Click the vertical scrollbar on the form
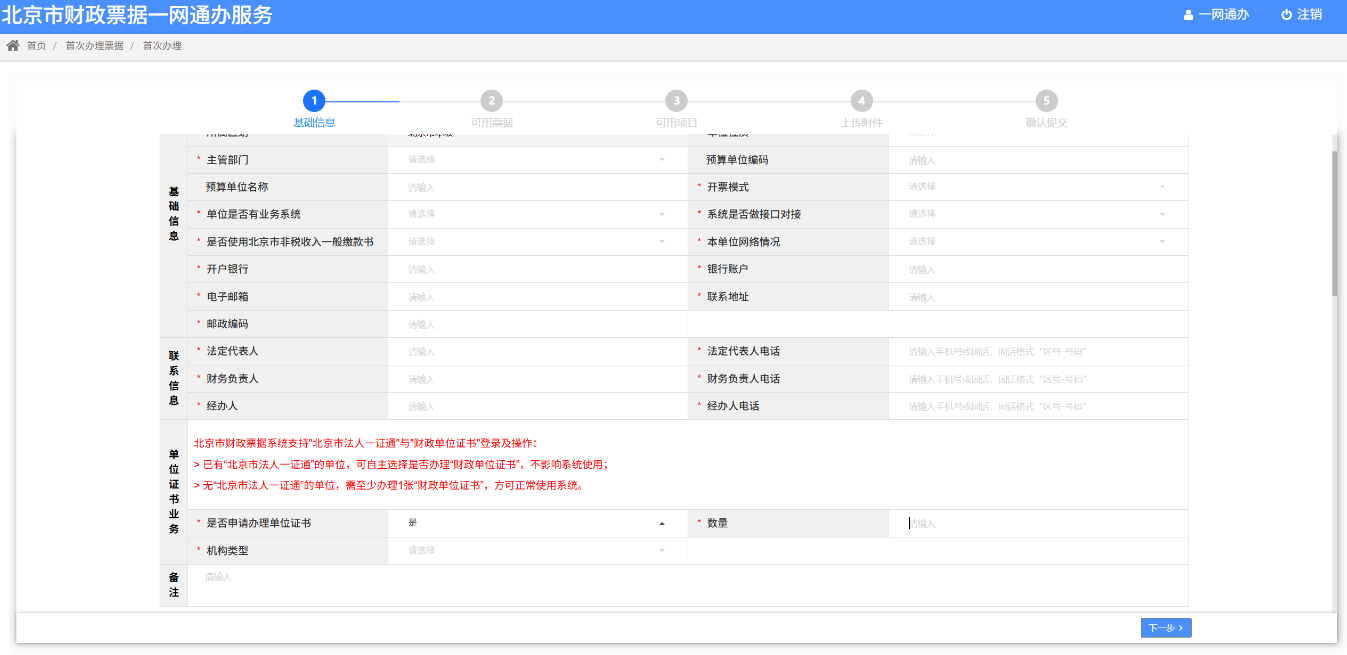1347x655 pixels. 1333,222
